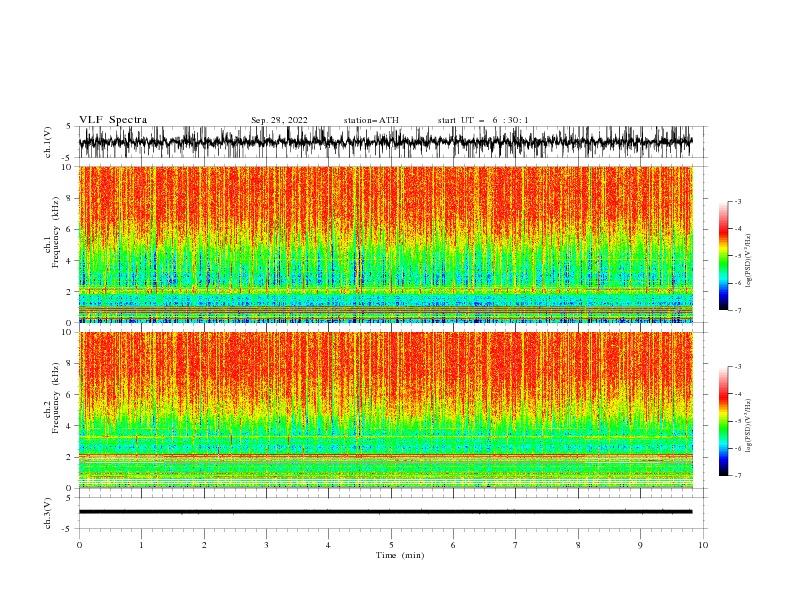The image size is (792, 612).
Task: Click time axis tick label "7"
Action: click(516, 545)
